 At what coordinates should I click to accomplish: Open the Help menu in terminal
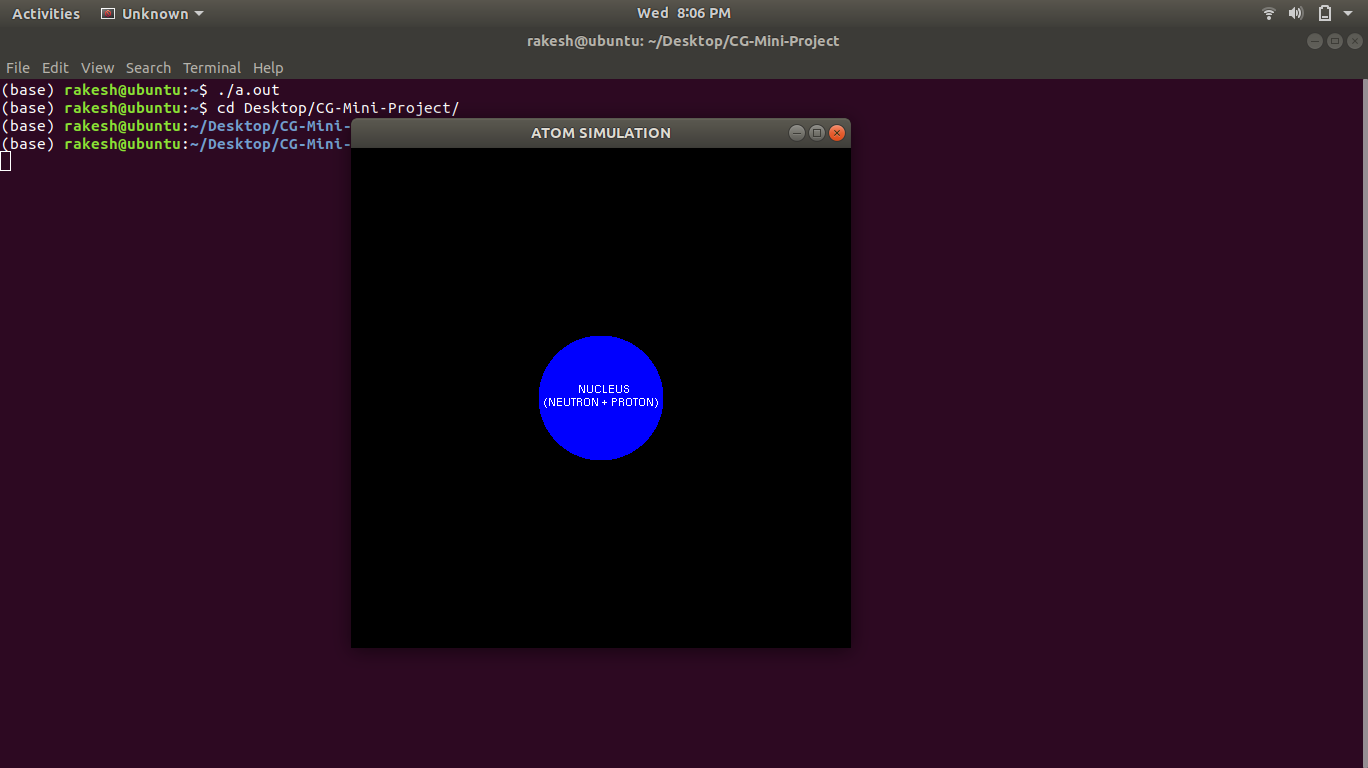[x=268, y=68]
